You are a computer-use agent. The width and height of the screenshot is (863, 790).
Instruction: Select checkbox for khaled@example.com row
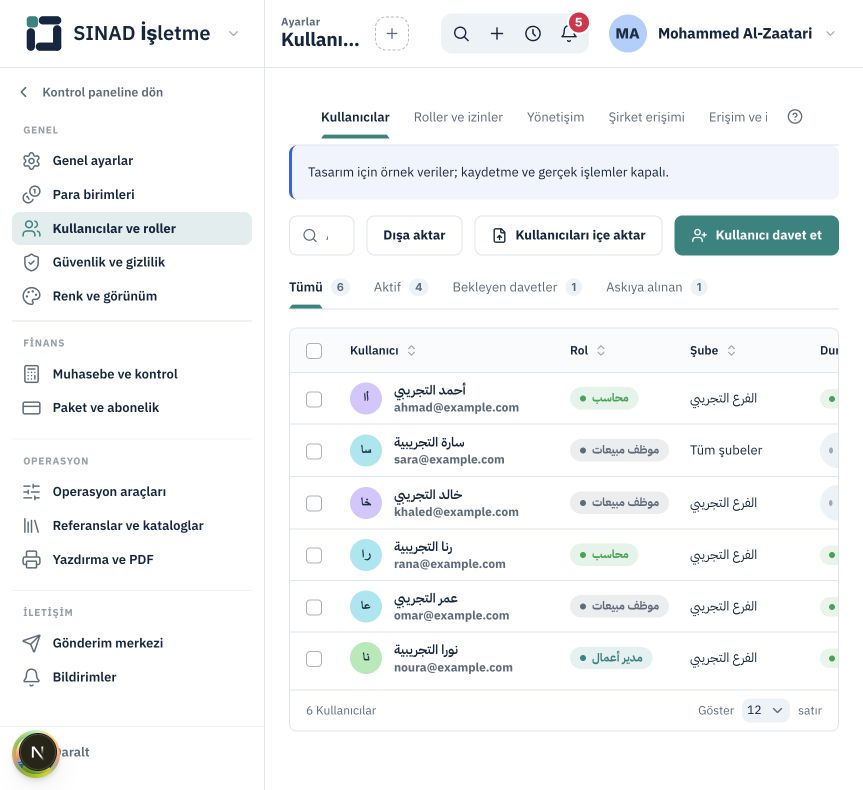[x=314, y=503]
